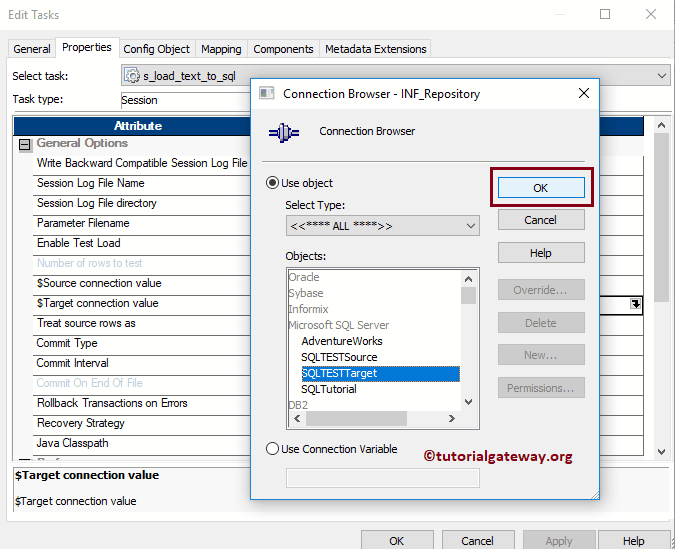Collapse the General Options section

point(25,144)
